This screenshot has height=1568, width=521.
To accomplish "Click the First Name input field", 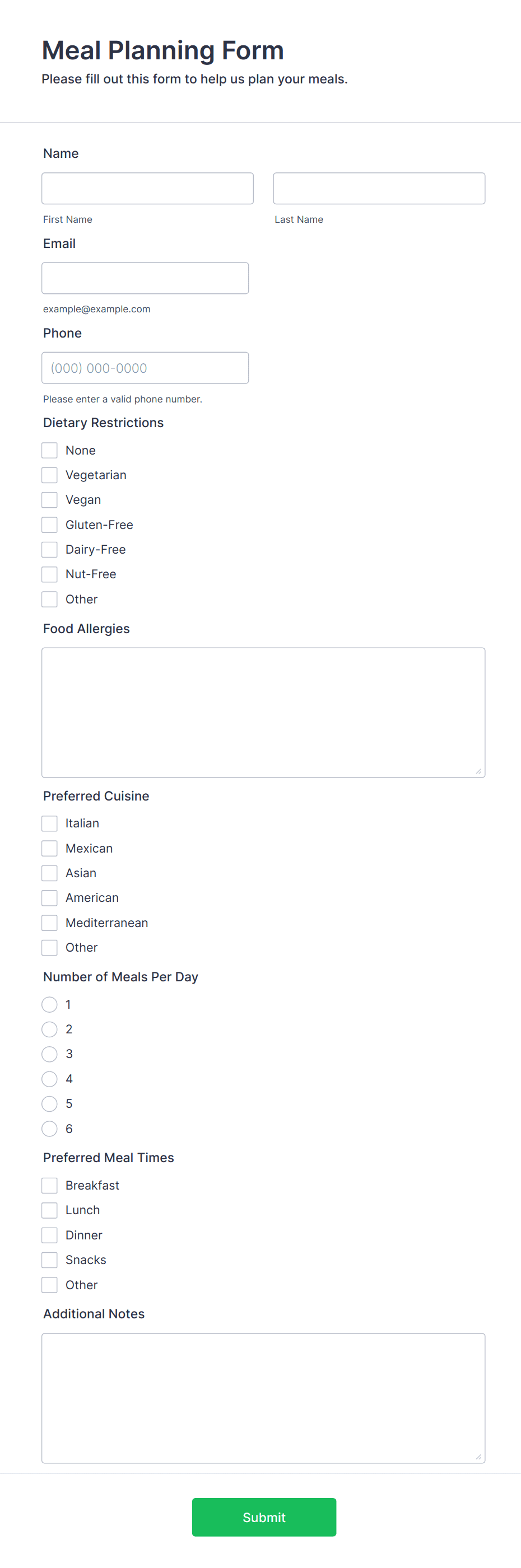I will click(x=147, y=188).
